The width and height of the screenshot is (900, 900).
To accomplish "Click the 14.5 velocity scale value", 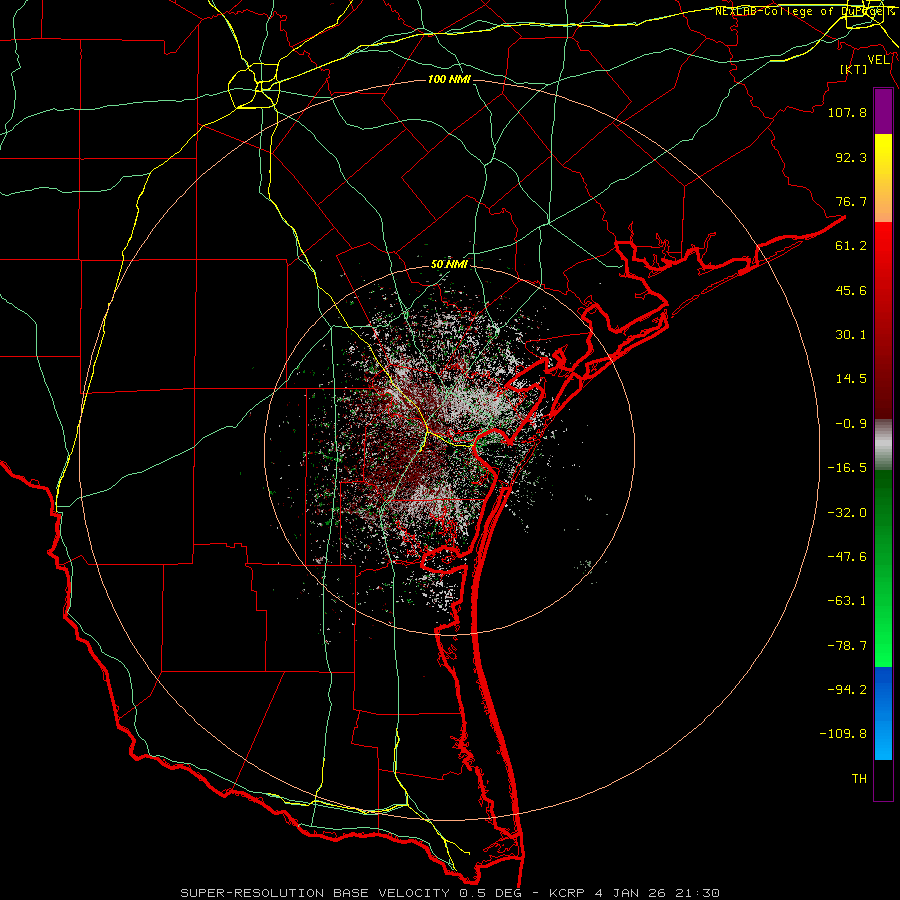I will coord(851,379).
